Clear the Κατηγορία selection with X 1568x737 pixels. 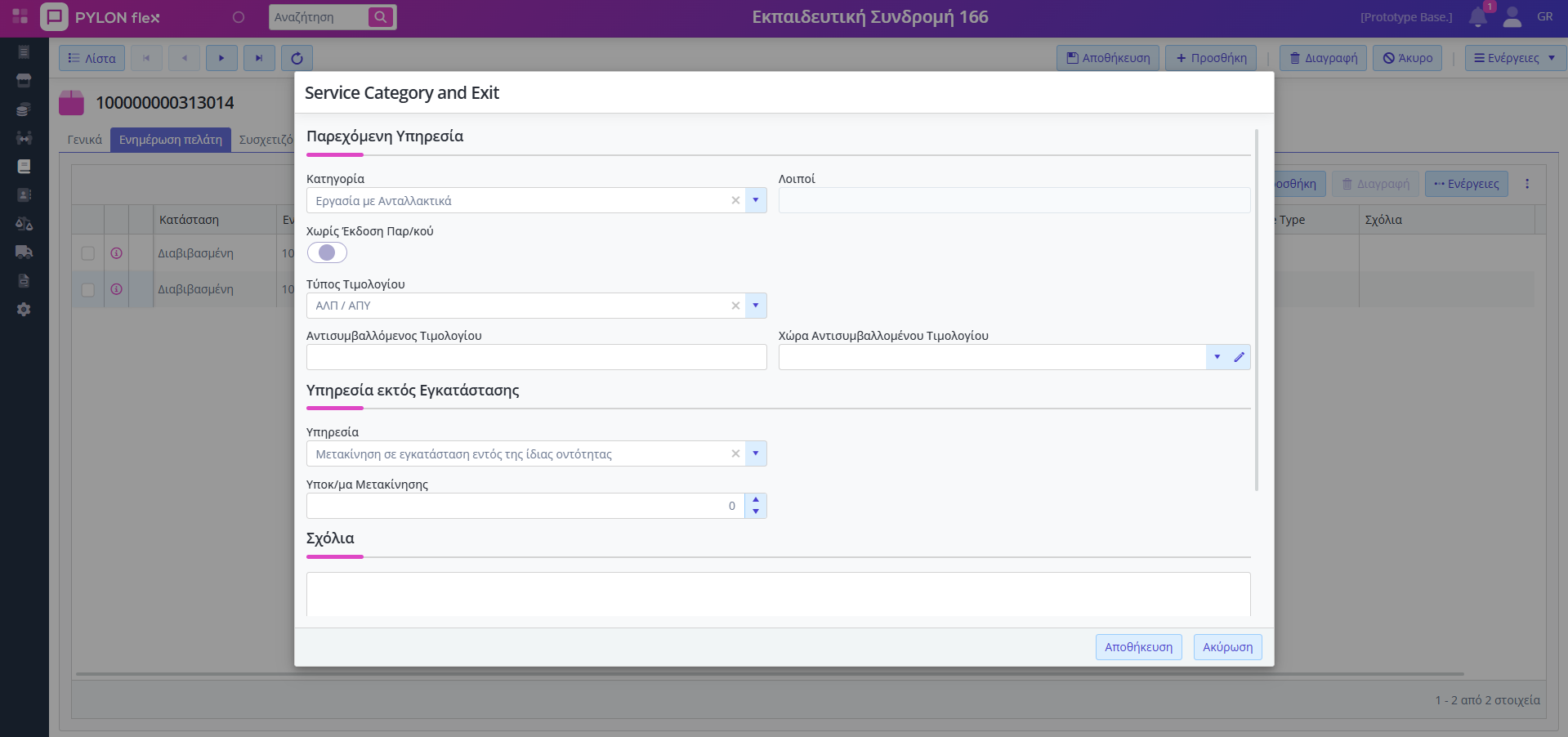tap(735, 200)
